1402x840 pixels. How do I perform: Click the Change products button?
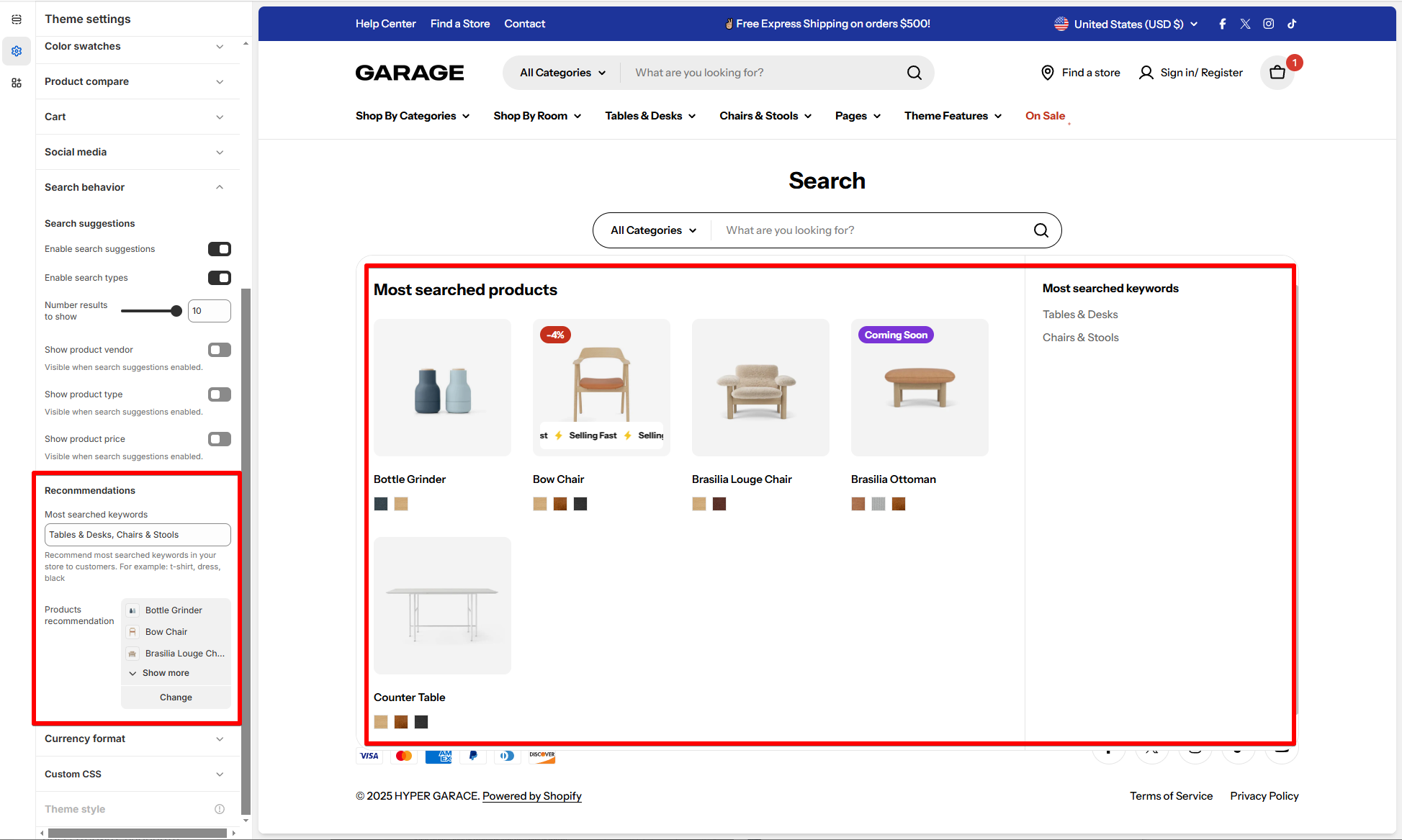[176, 697]
